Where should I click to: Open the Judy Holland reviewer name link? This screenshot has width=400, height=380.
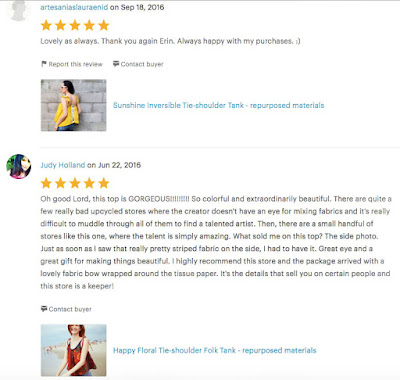[x=63, y=165]
